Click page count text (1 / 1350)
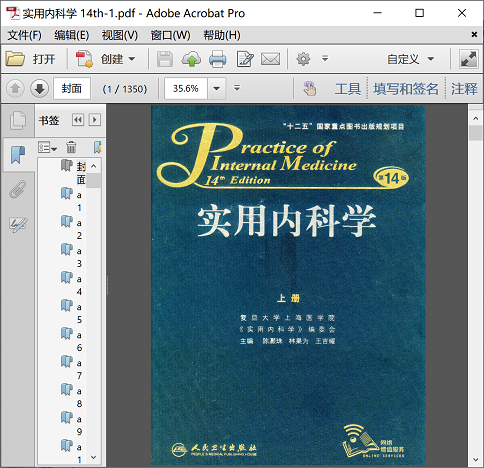 [x=125, y=89]
